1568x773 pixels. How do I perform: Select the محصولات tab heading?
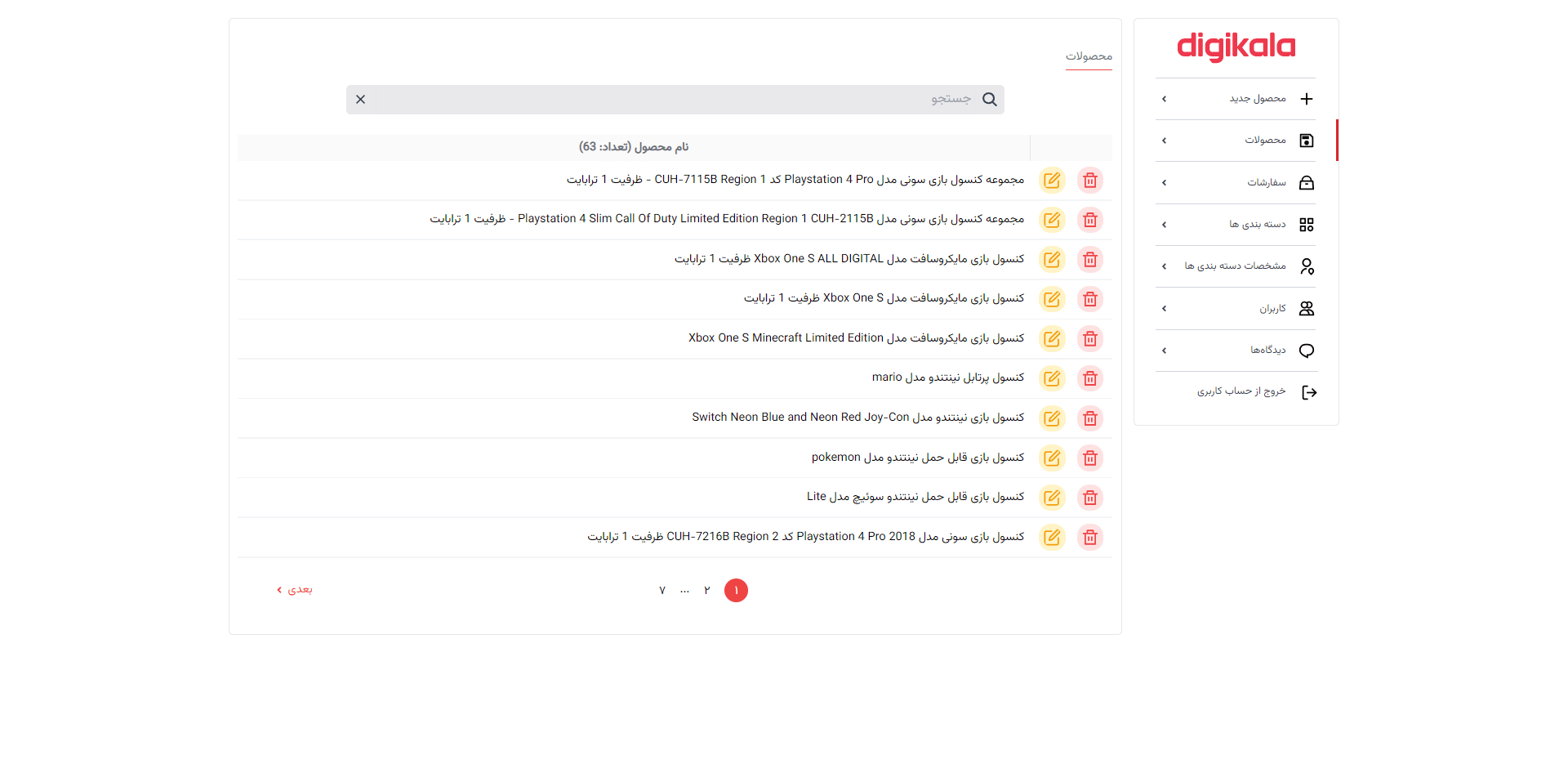coord(1089,56)
